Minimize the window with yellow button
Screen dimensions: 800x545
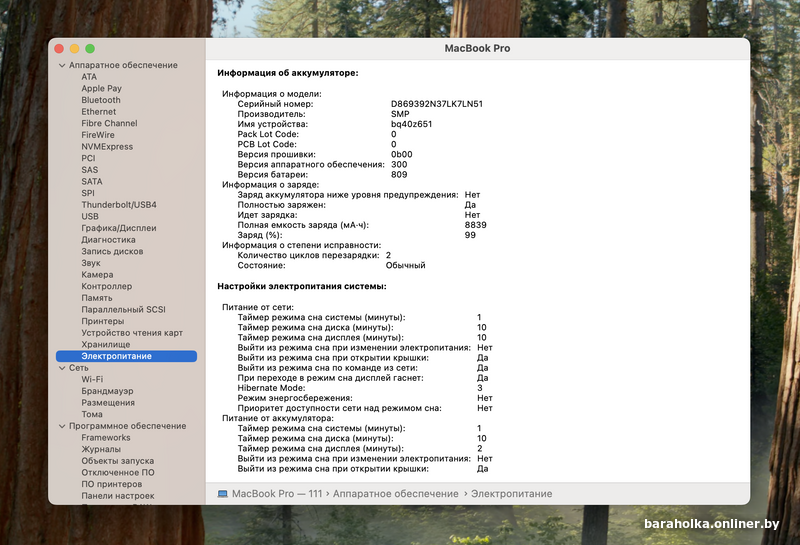point(74,48)
